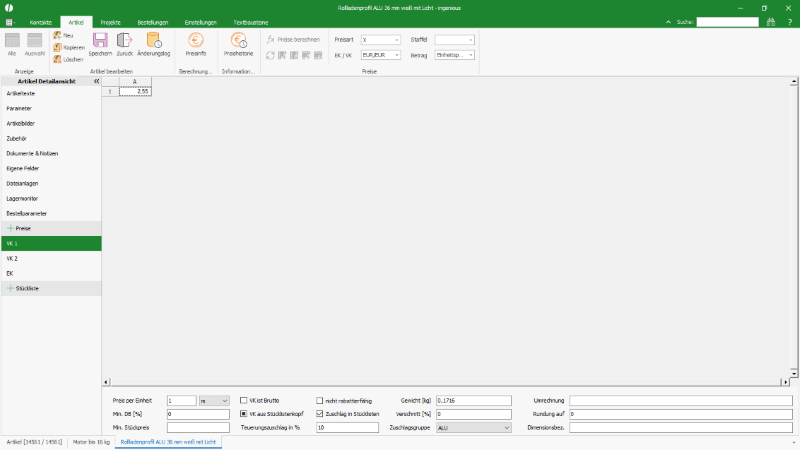This screenshot has height=450, width=800.
Task: Click Kopieren to copy the article
Action: pyautogui.click(x=69, y=47)
